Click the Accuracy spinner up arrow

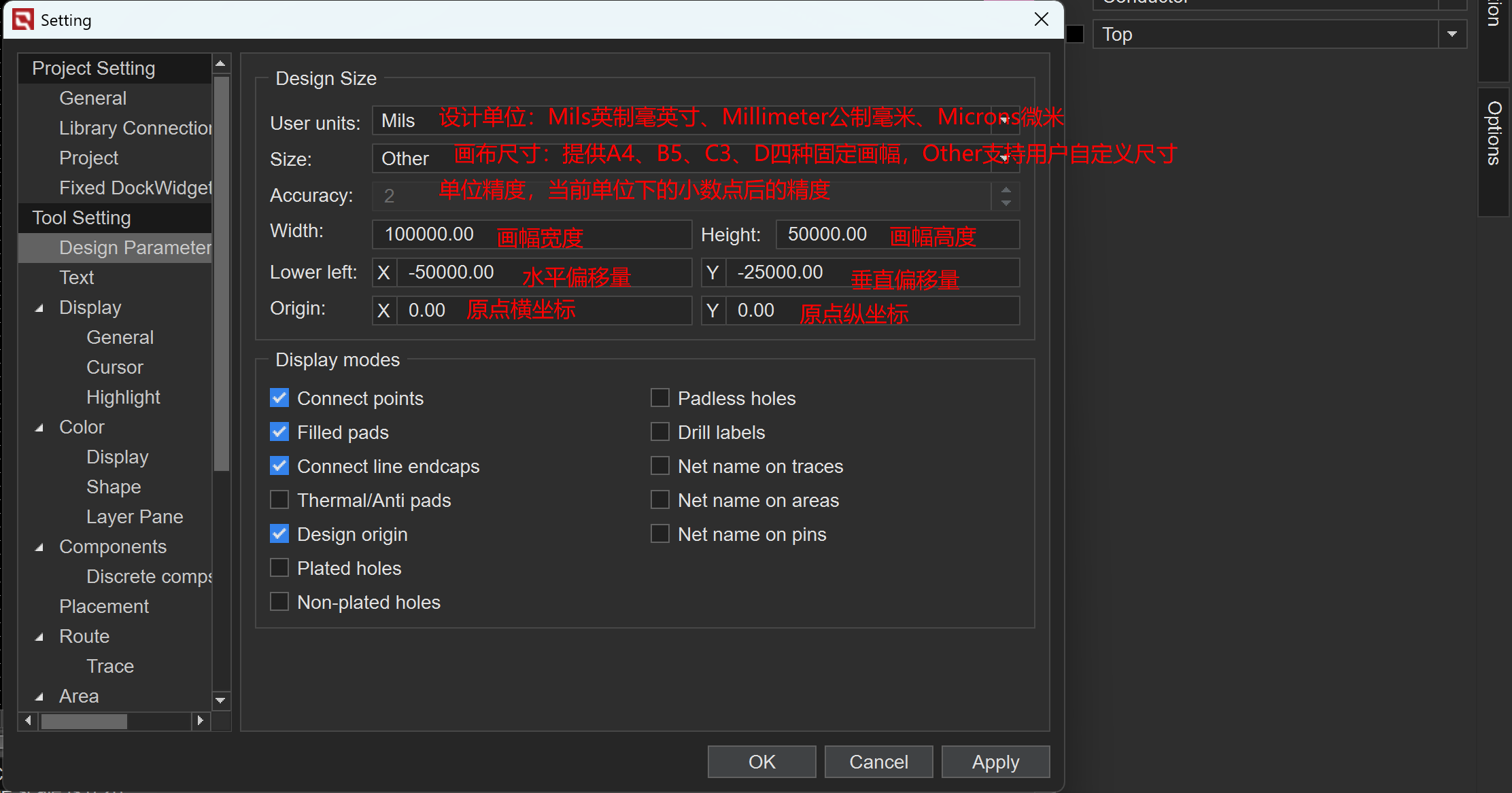pyautogui.click(x=1006, y=190)
